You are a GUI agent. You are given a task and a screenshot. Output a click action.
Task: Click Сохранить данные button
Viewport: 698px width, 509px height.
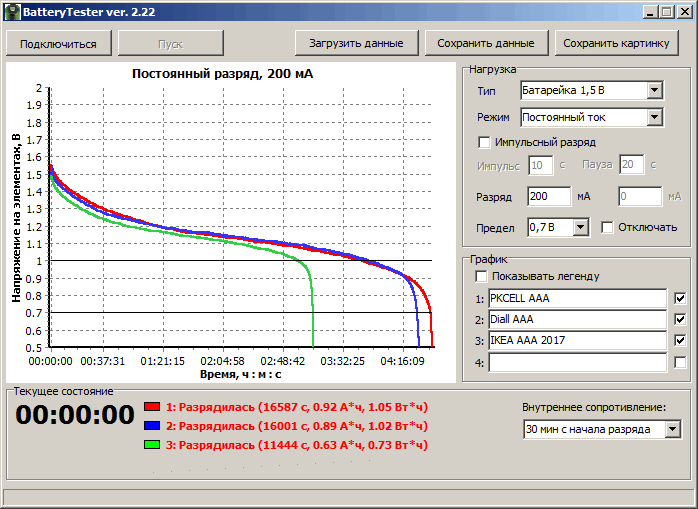click(x=486, y=44)
